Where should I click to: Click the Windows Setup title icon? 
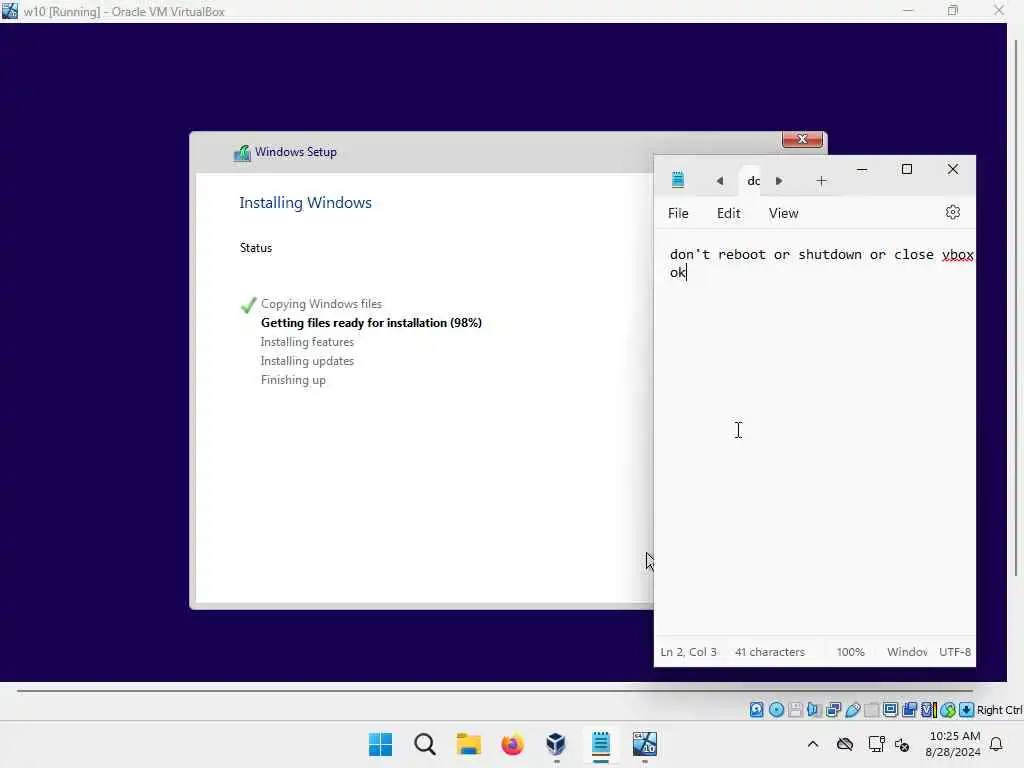click(x=242, y=153)
